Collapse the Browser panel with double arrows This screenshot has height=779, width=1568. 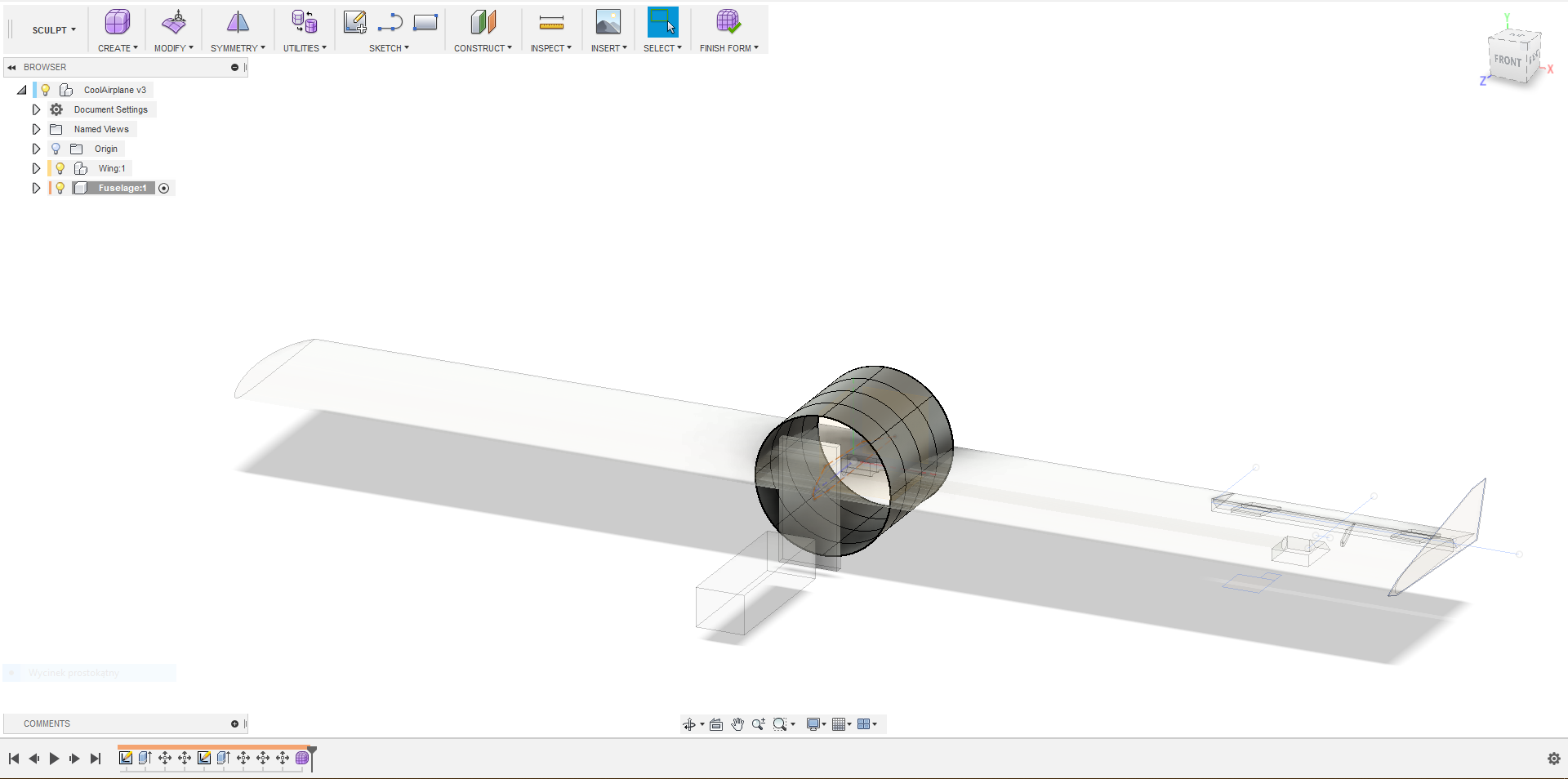pos(12,67)
